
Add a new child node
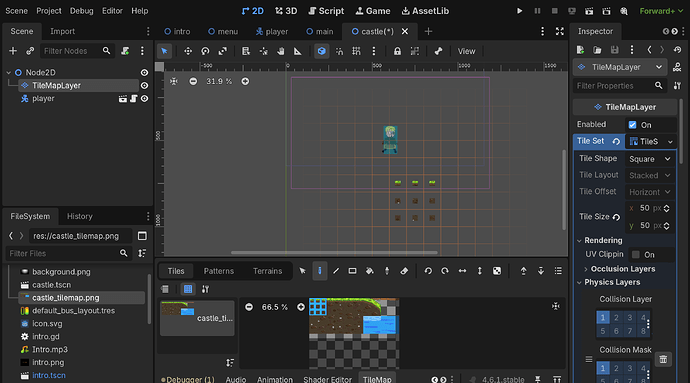click(13, 51)
